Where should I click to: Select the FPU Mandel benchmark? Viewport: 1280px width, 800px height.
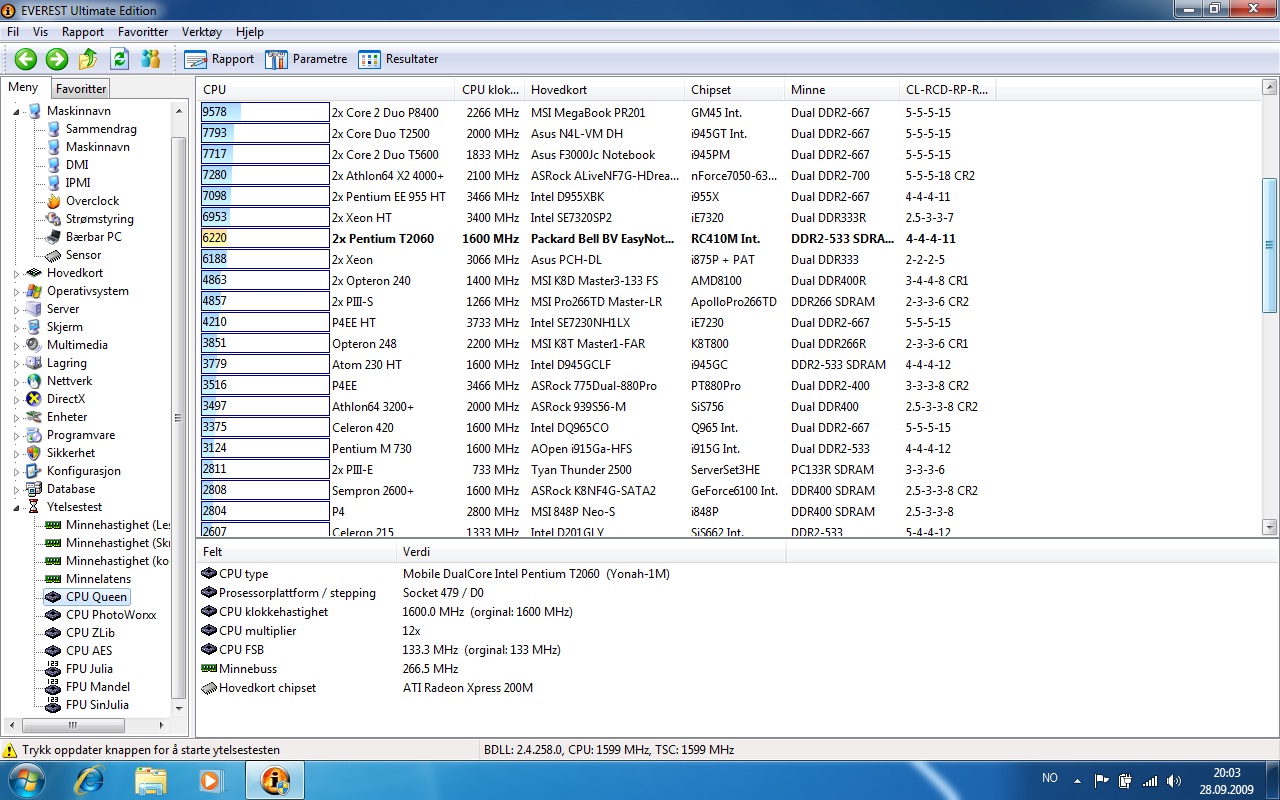click(97, 687)
